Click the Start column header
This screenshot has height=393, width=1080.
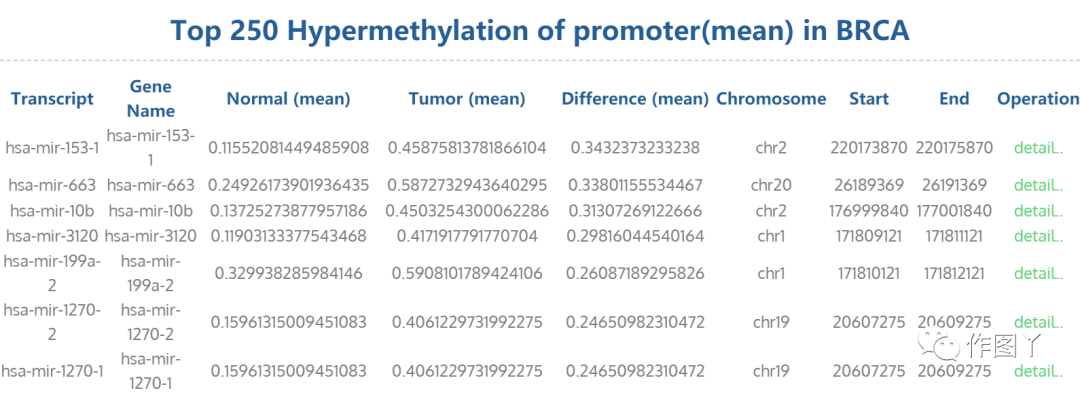(869, 98)
